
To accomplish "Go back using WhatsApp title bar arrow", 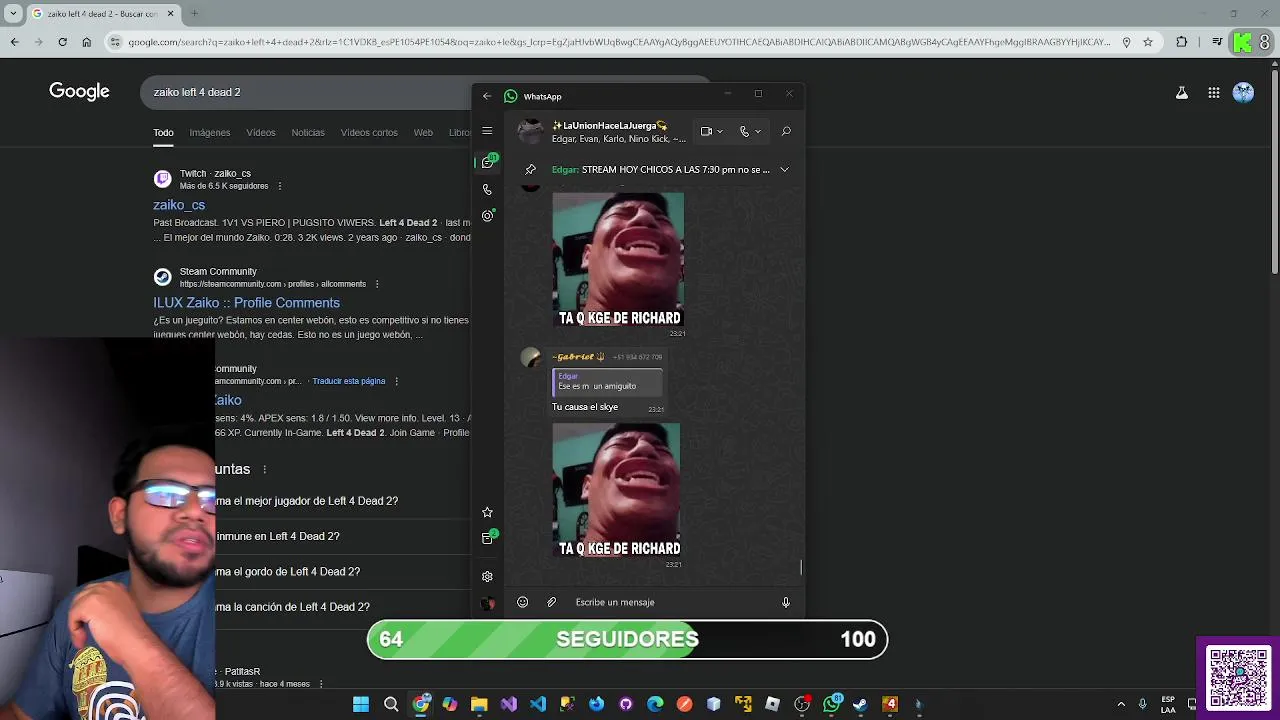I will point(487,96).
